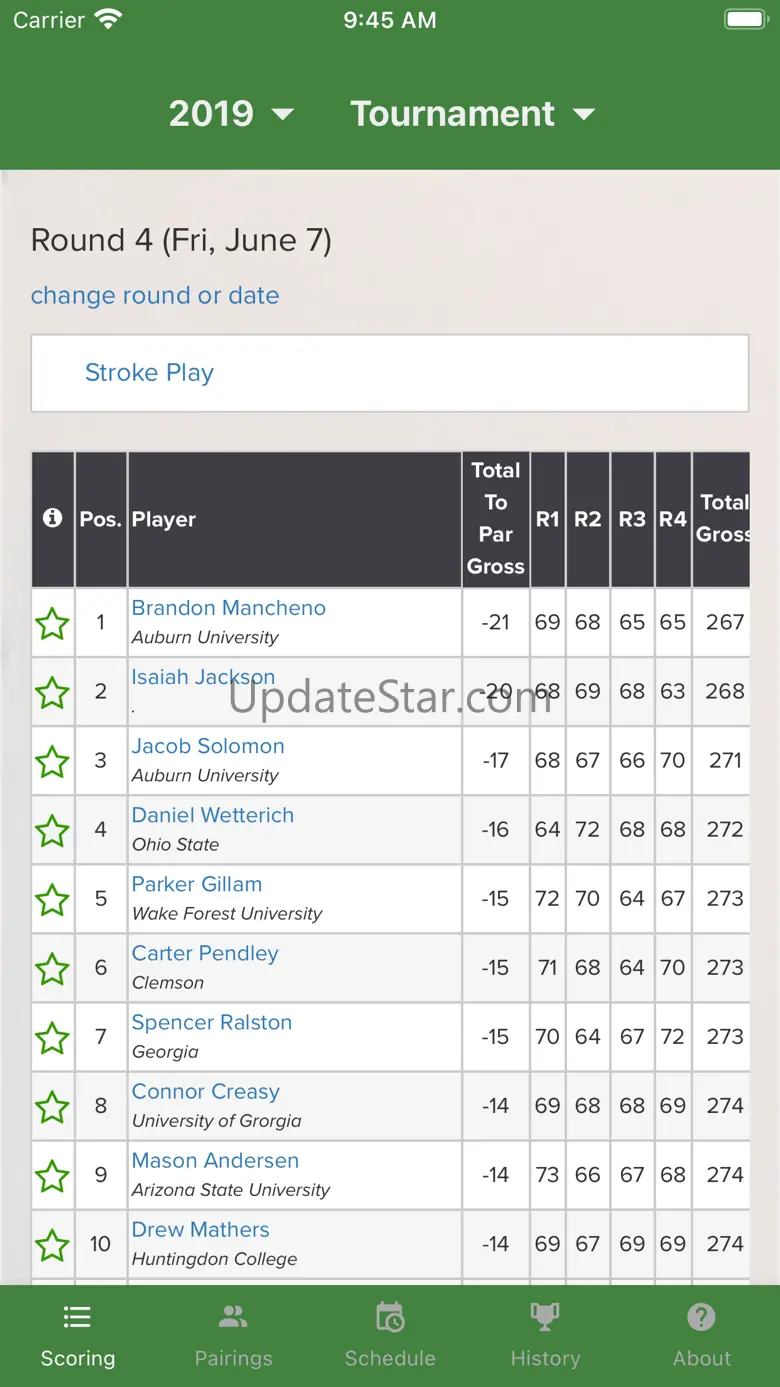Tap the History trophy icon

[545, 1318]
